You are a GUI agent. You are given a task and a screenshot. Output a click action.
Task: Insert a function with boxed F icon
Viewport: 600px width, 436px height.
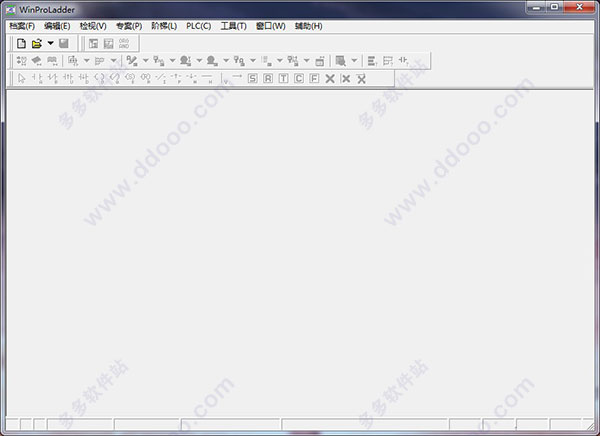(314, 78)
